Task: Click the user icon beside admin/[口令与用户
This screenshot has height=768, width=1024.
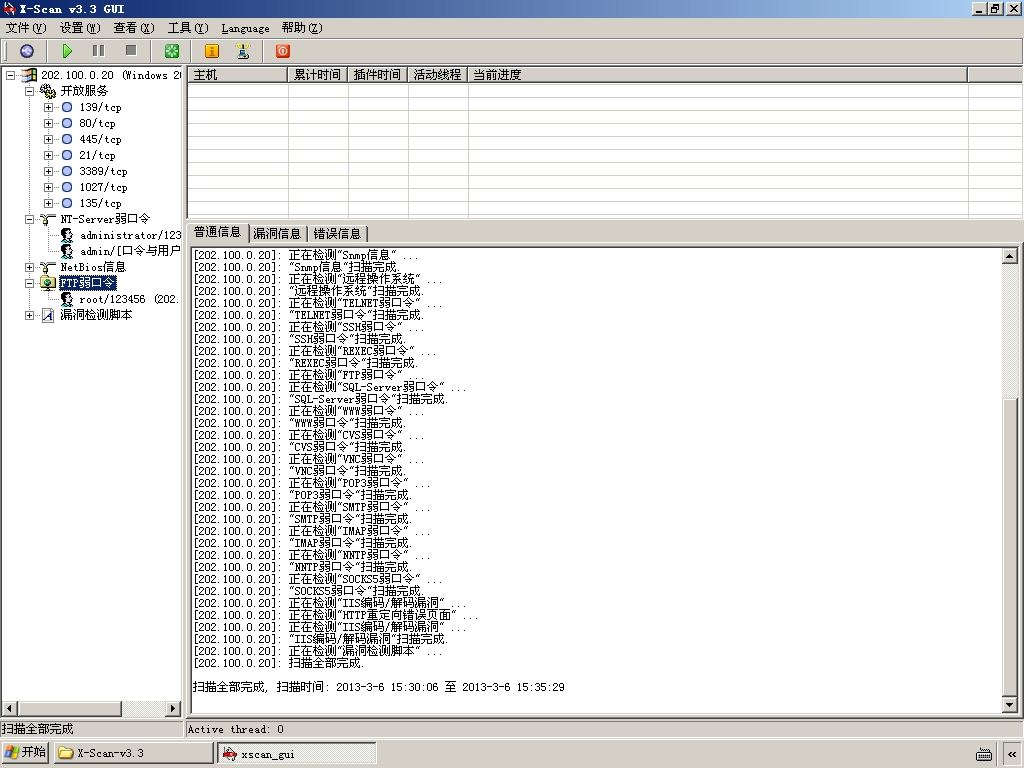Action: 67,251
